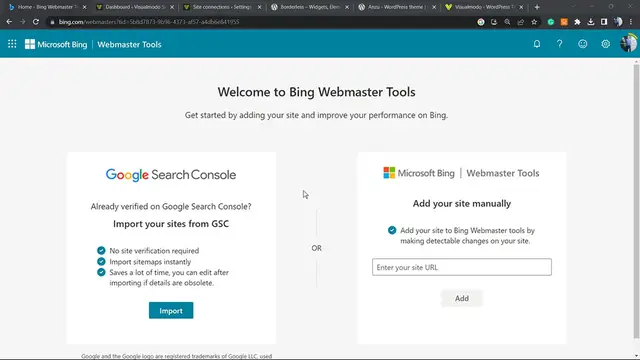Click the page vertical scrollbar

pos(636,201)
